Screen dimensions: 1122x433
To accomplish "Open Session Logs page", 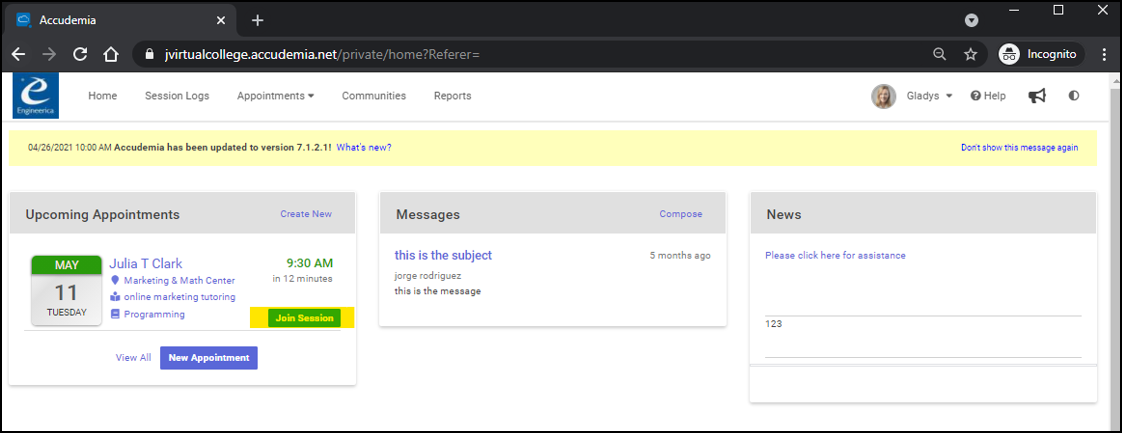I will [x=177, y=96].
